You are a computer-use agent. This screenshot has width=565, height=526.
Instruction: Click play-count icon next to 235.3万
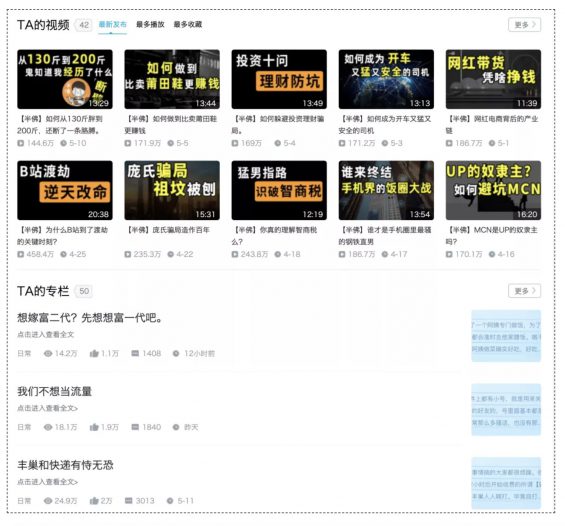pyautogui.click(x=128, y=254)
